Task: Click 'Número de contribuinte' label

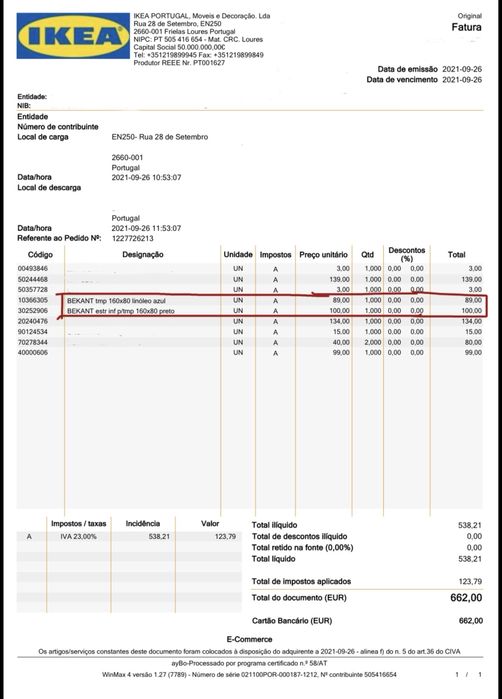Action: (58, 127)
